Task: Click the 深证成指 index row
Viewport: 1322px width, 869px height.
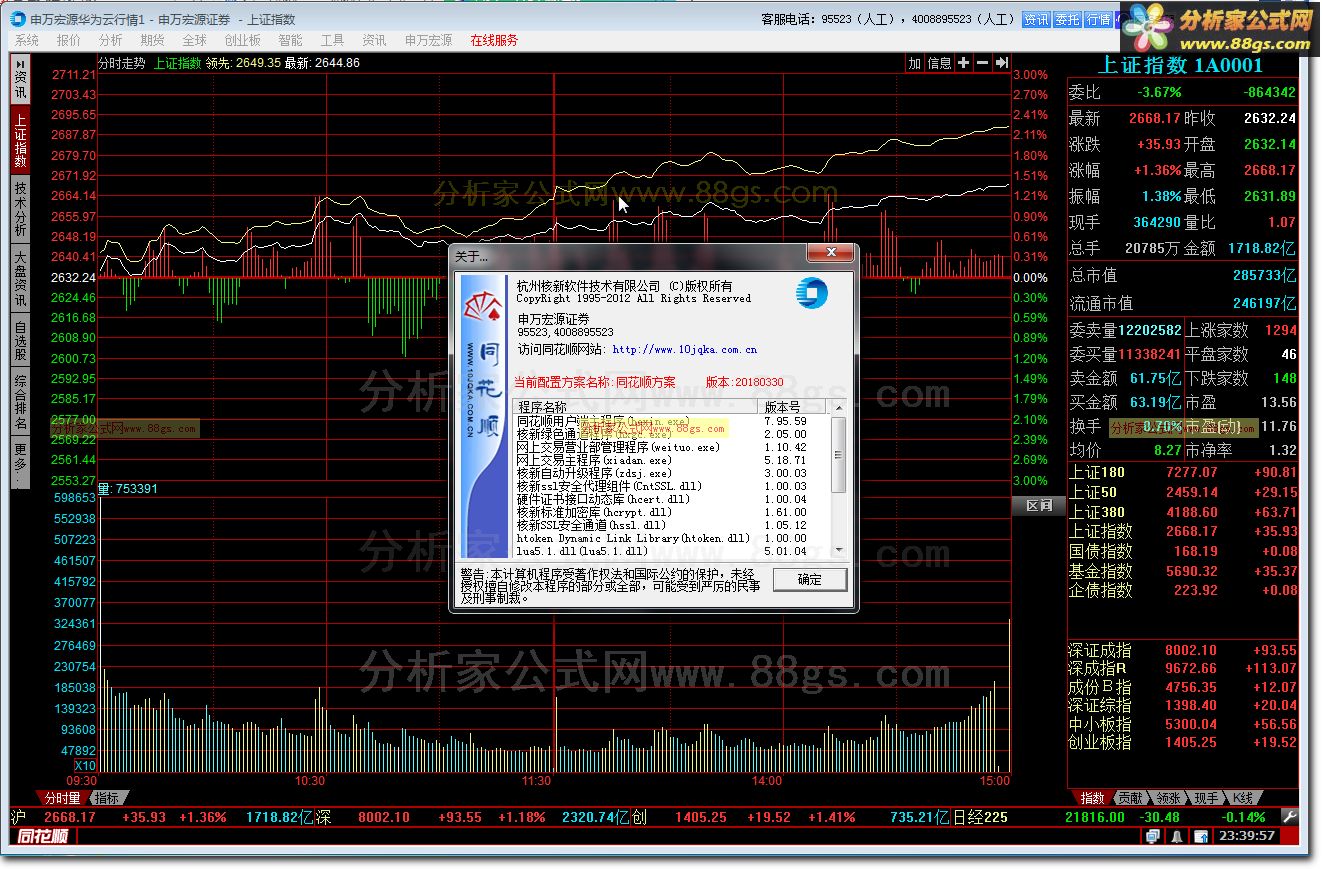Action: (x=1183, y=650)
